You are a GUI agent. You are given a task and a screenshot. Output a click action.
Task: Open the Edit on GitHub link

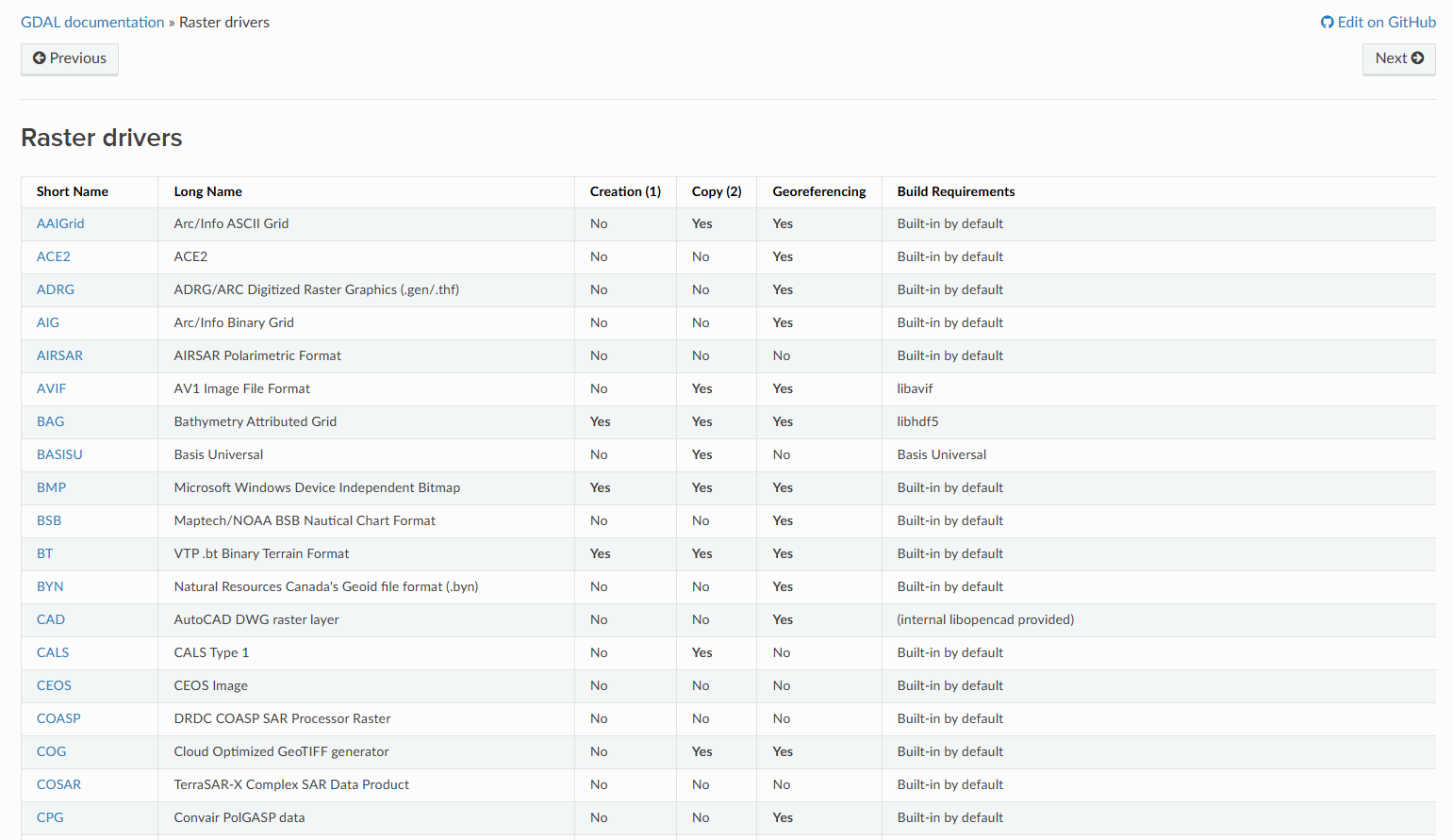tap(1378, 22)
